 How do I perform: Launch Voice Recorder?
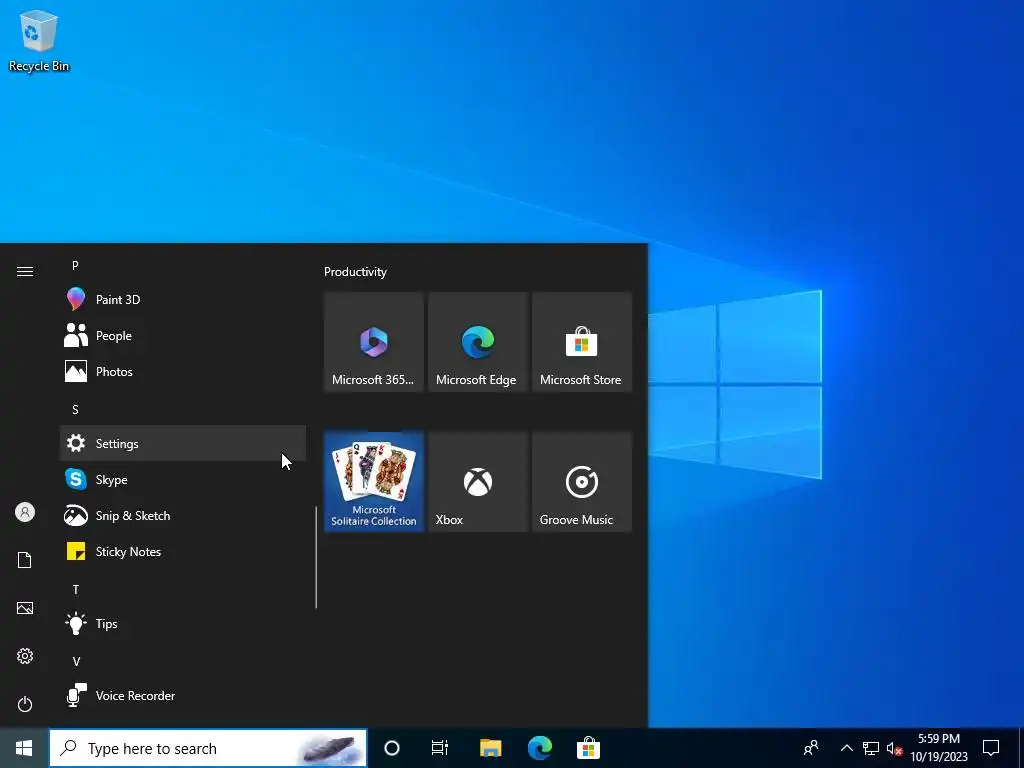(x=183, y=696)
